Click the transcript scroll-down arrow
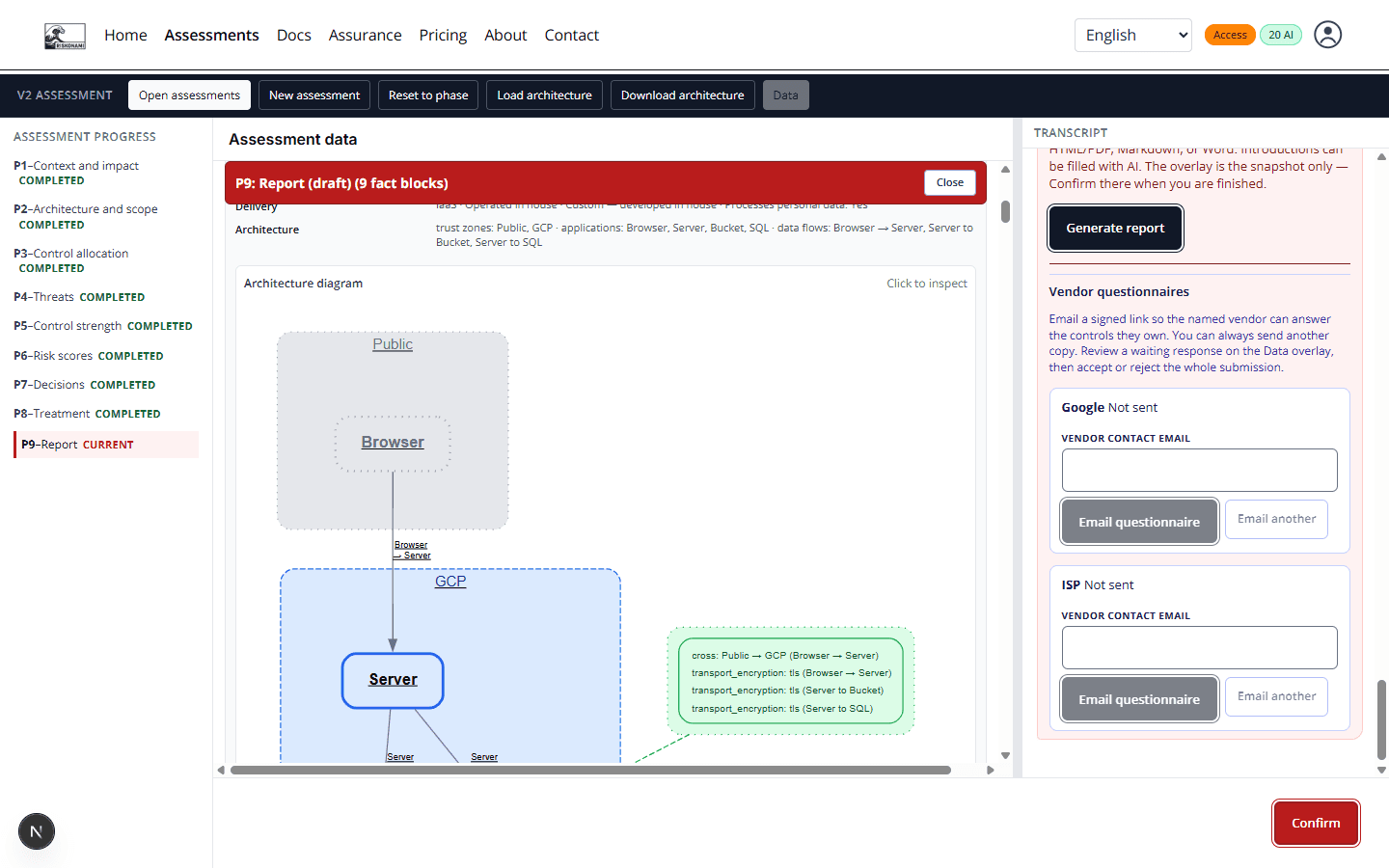 point(1381,770)
